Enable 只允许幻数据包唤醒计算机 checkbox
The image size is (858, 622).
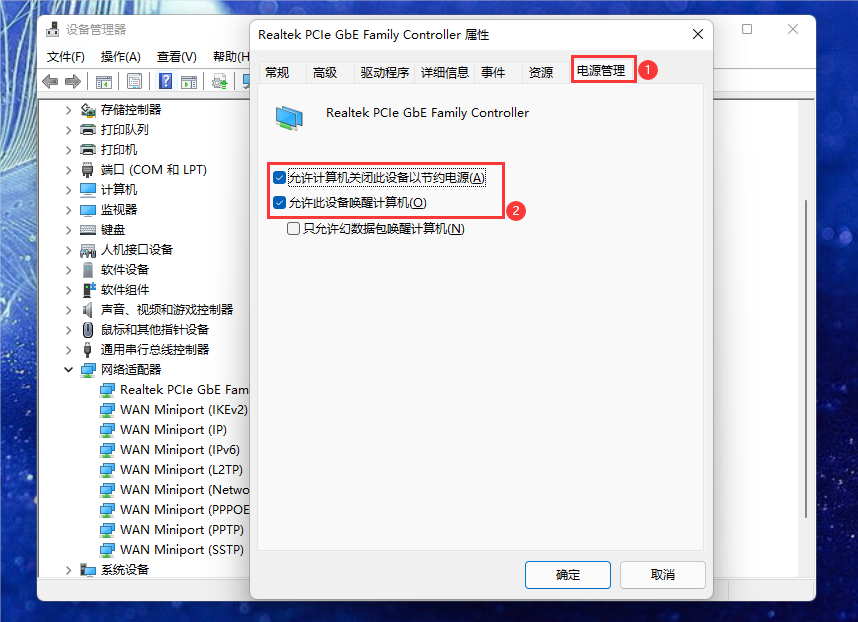pyautogui.click(x=293, y=229)
